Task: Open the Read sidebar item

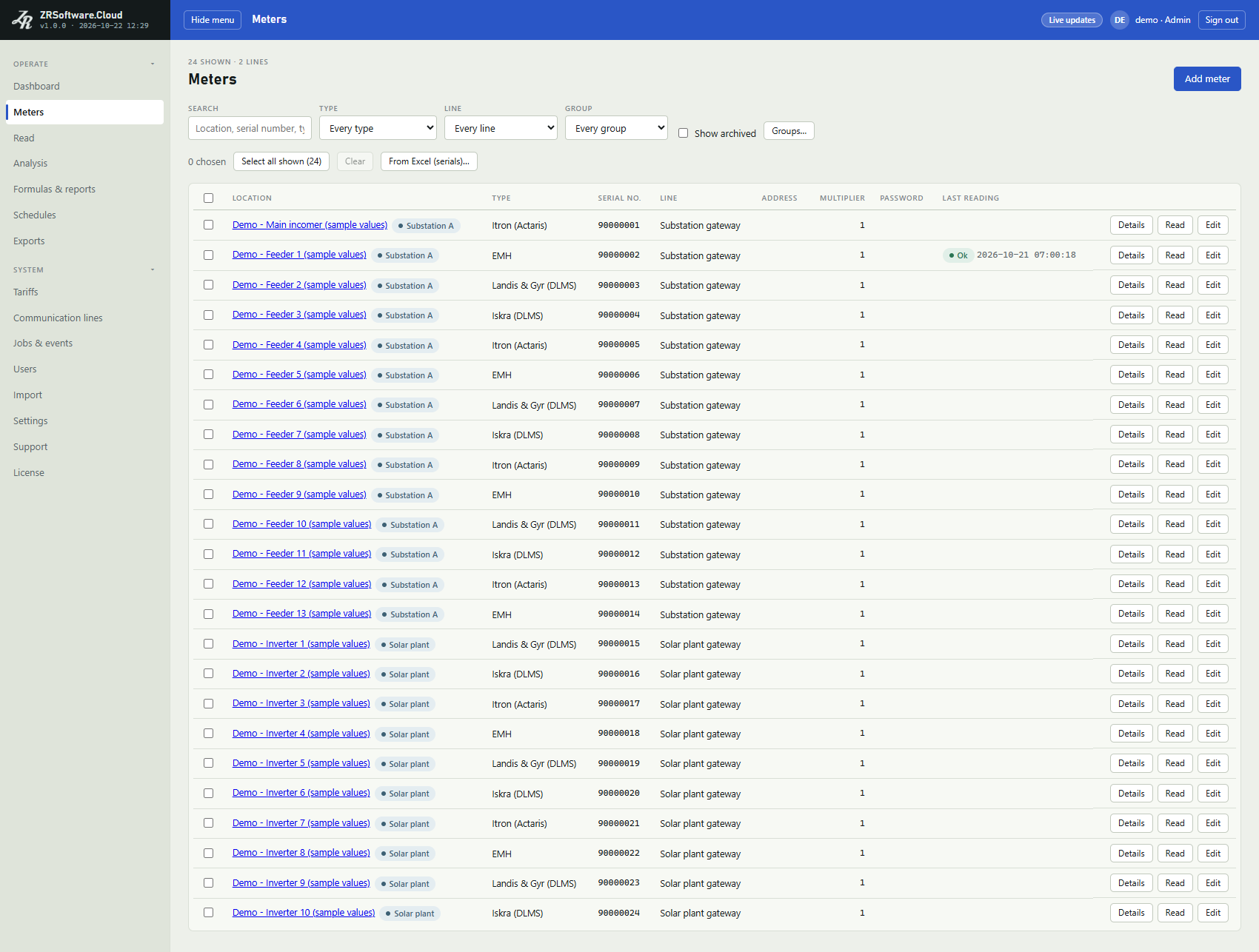Action: coord(84,138)
